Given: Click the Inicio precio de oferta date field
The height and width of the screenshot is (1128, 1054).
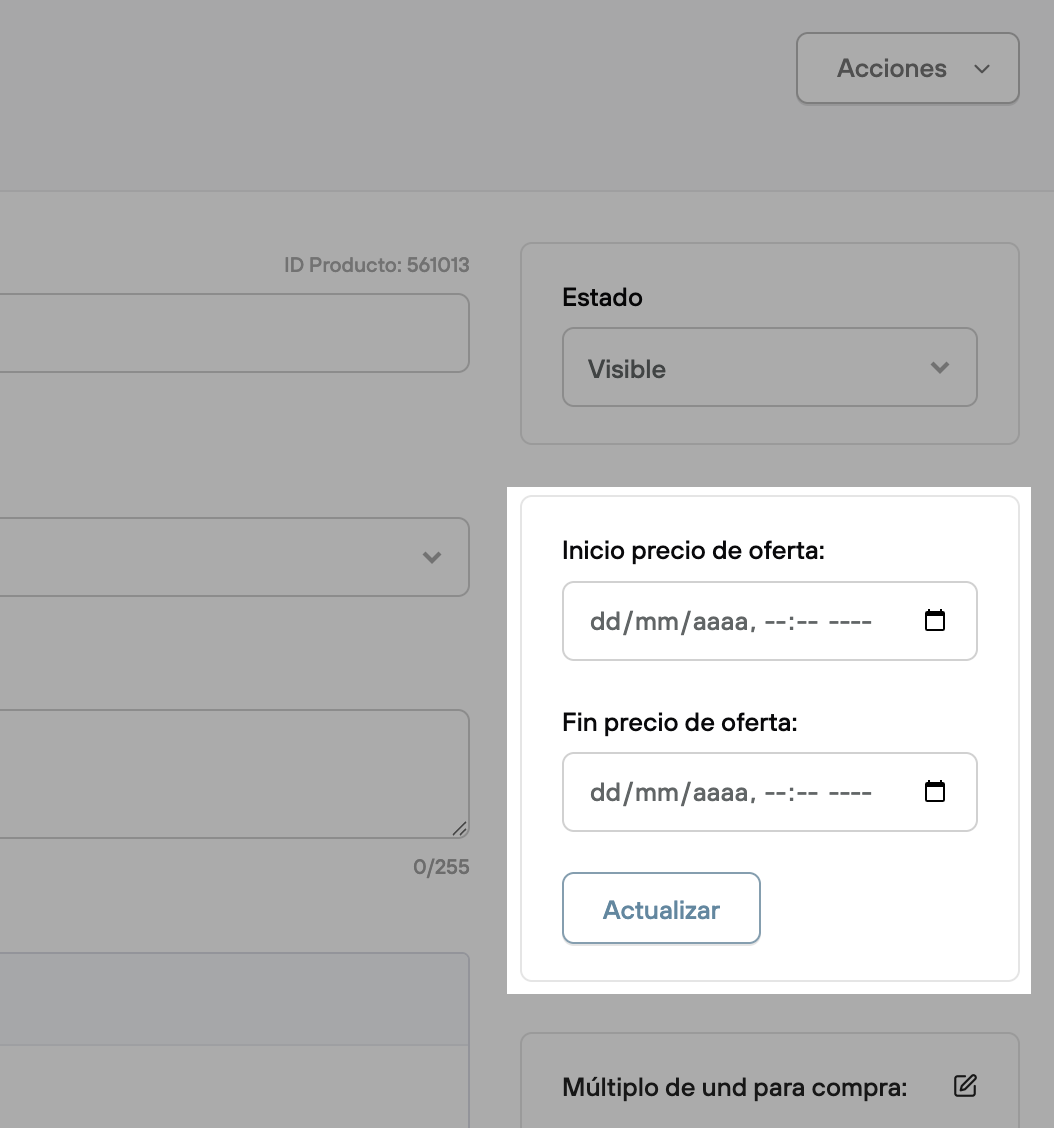Looking at the screenshot, I should 769,621.
